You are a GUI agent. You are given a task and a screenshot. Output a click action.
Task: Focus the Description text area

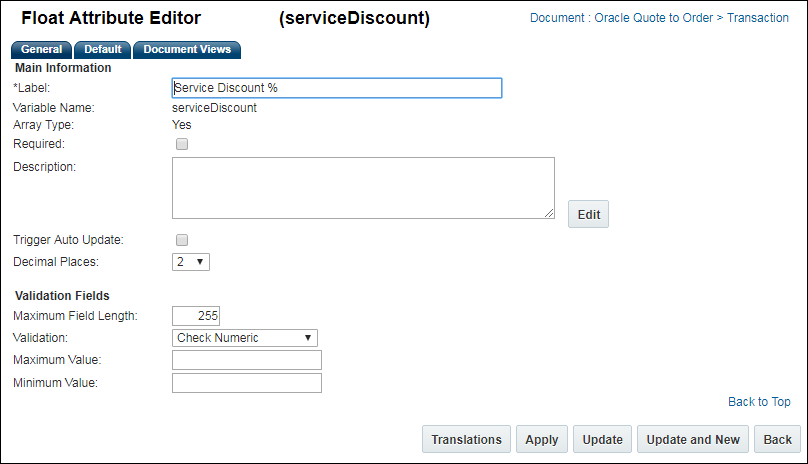click(x=363, y=187)
